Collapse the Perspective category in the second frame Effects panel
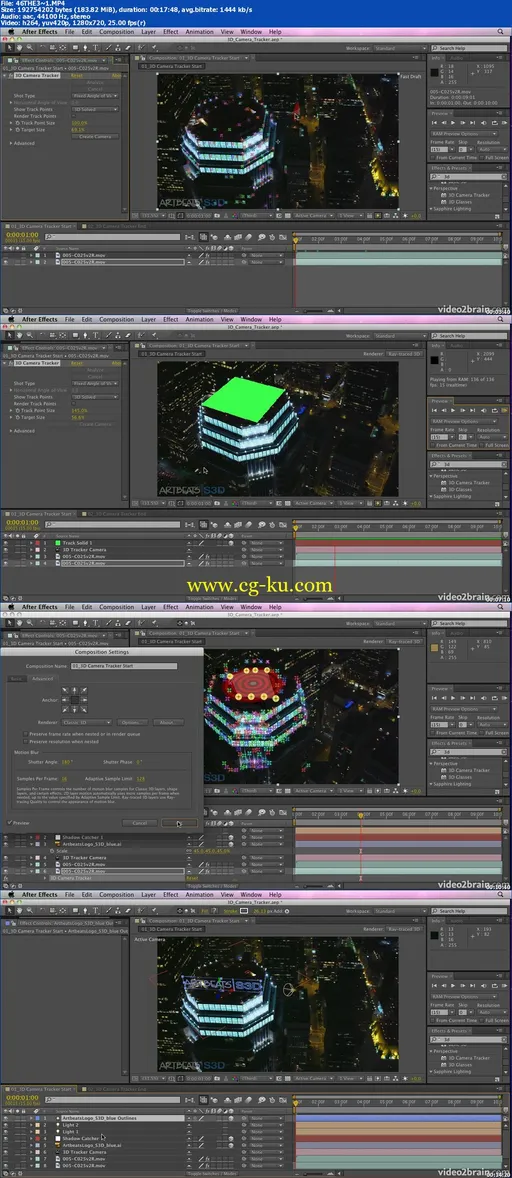The height and width of the screenshot is (1178, 512). click(x=433, y=476)
